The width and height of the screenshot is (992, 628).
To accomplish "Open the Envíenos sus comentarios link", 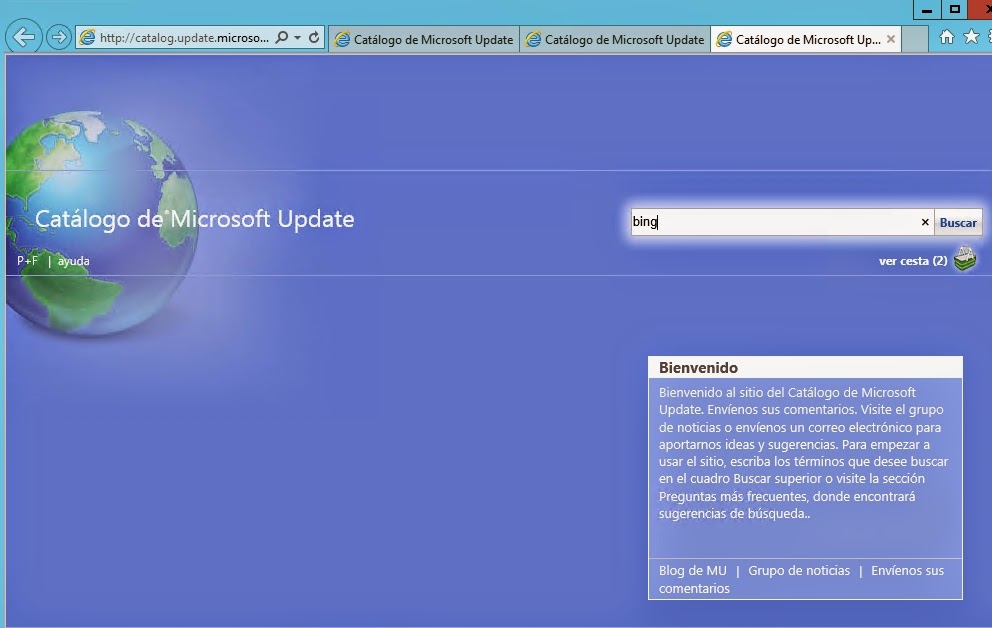I will (801, 579).
